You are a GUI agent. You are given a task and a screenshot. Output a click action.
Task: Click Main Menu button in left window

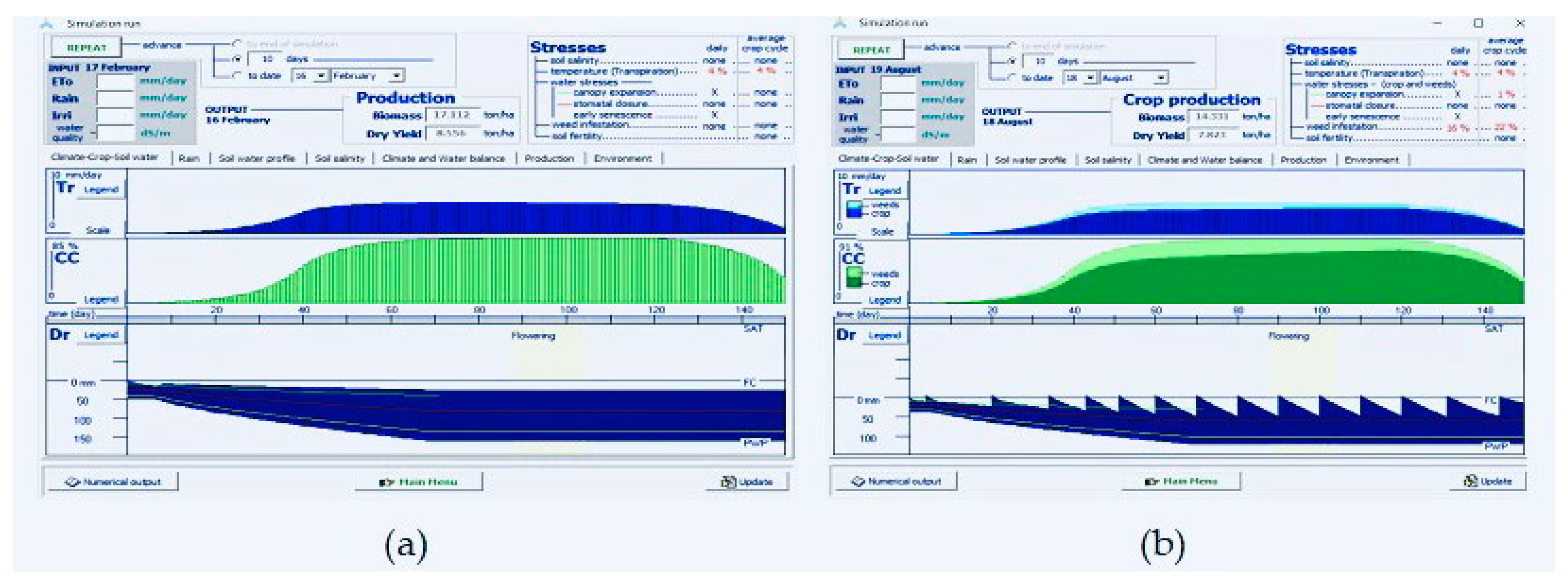[x=419, y=482]
